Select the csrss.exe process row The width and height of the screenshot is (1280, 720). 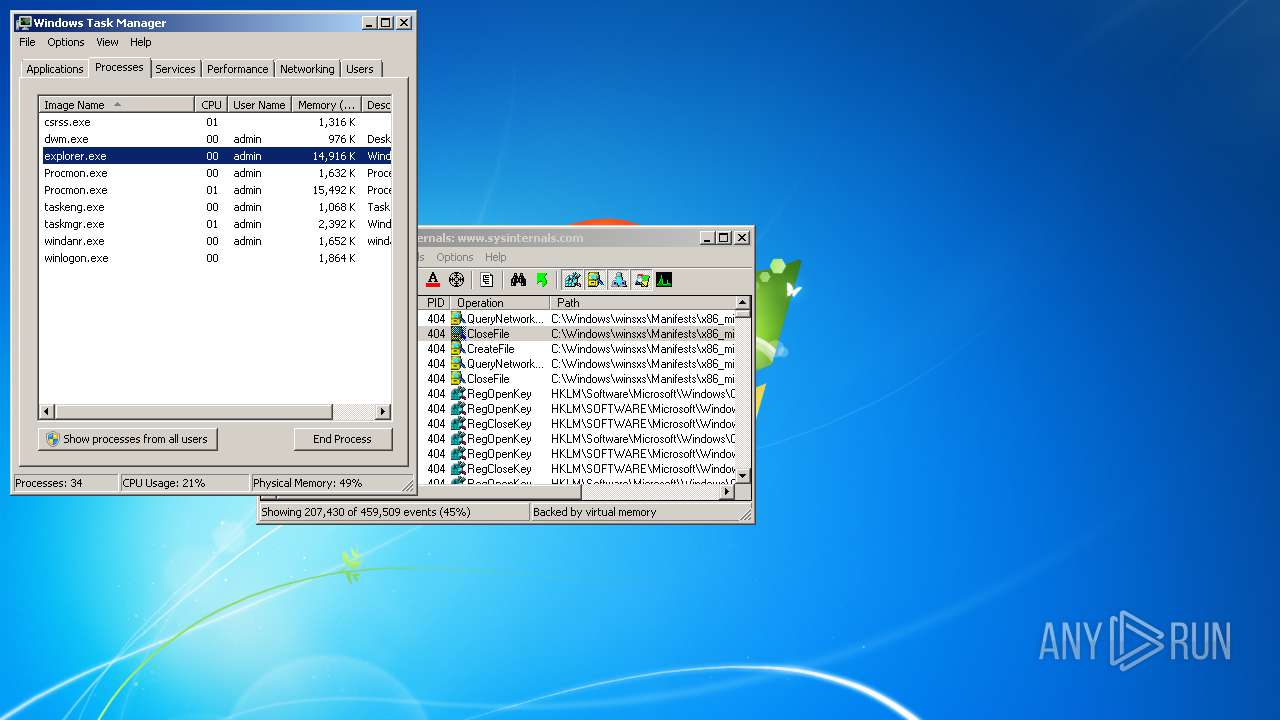click(215, 122)
